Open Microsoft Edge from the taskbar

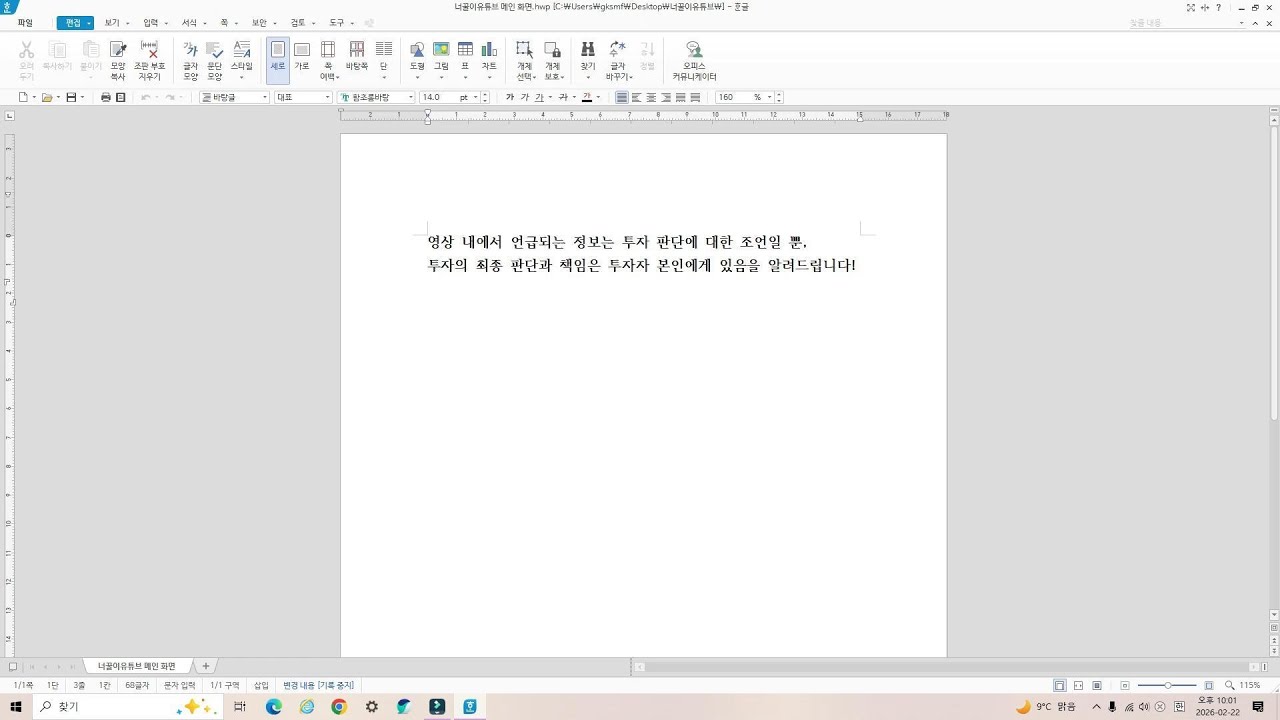coord(274,707)
